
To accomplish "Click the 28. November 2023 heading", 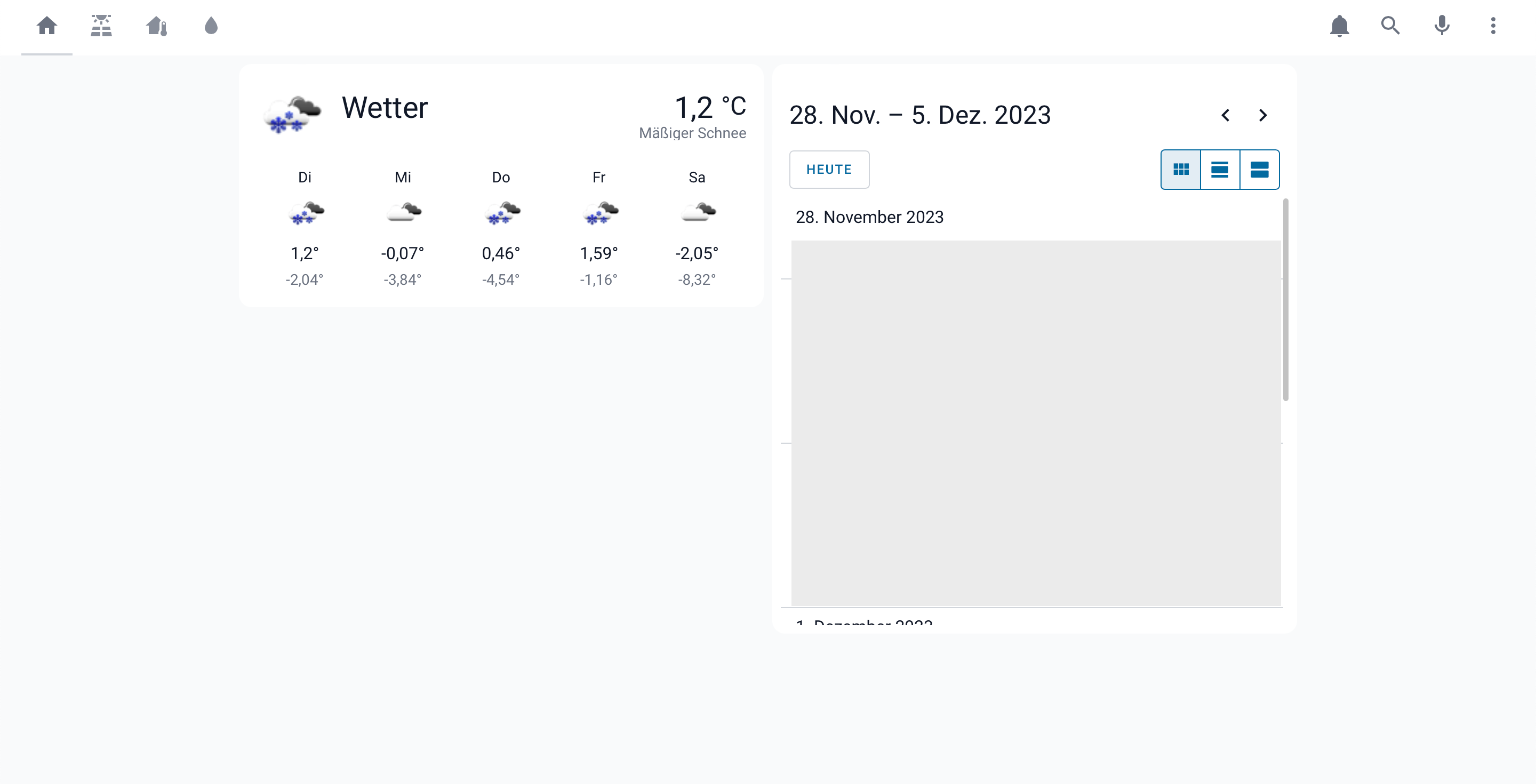I will [x=869, y=217].
